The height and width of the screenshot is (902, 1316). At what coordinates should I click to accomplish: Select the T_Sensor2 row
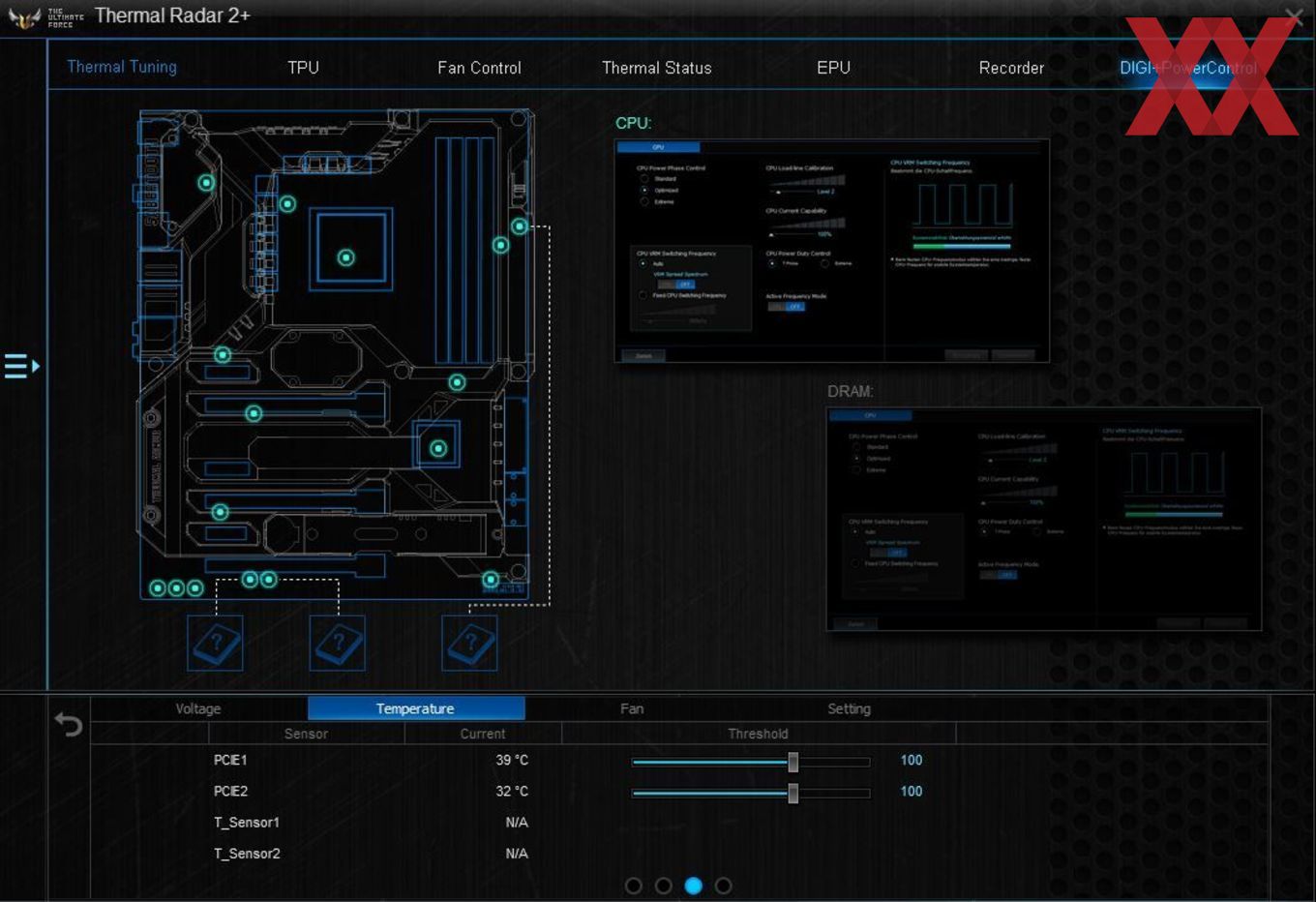click(x=677, y=854)
